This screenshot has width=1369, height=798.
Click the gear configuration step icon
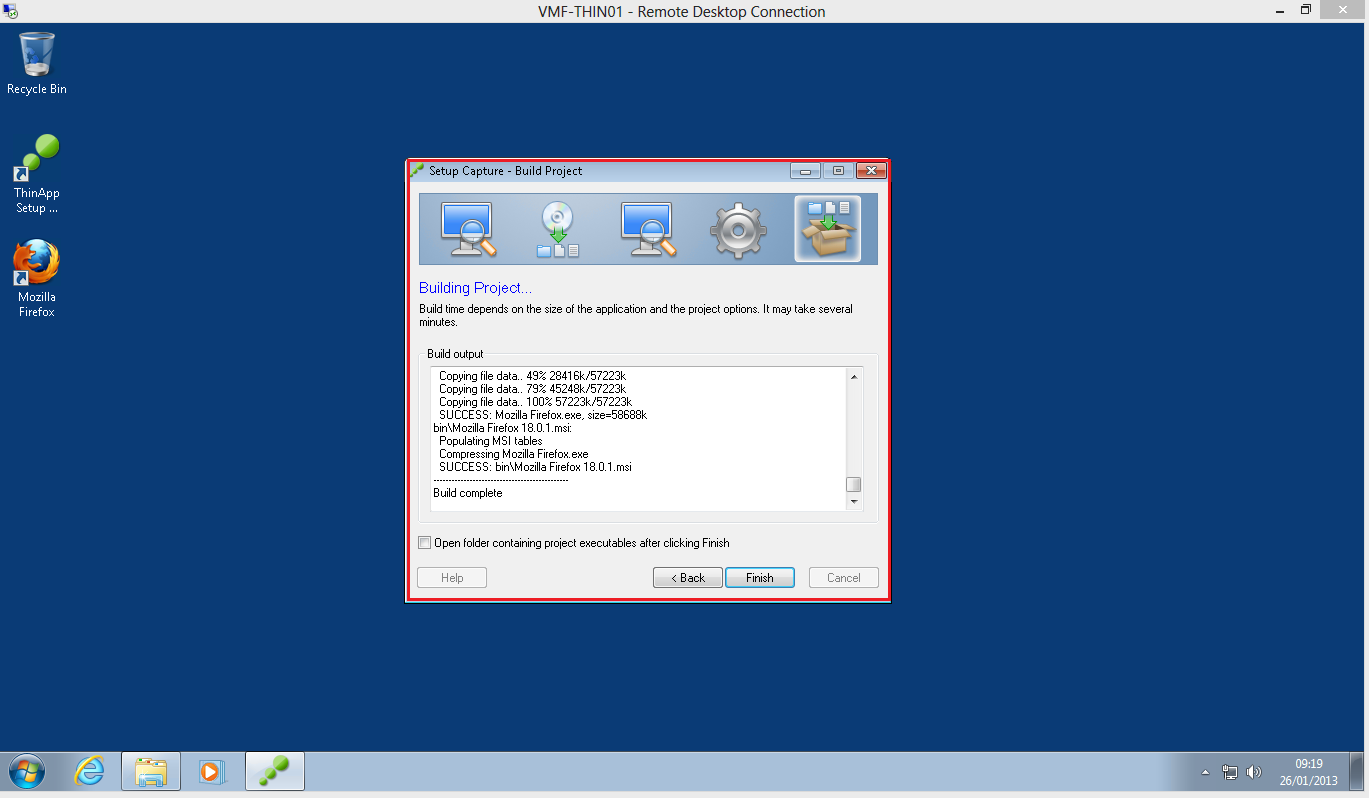click(x=737, y=229)
